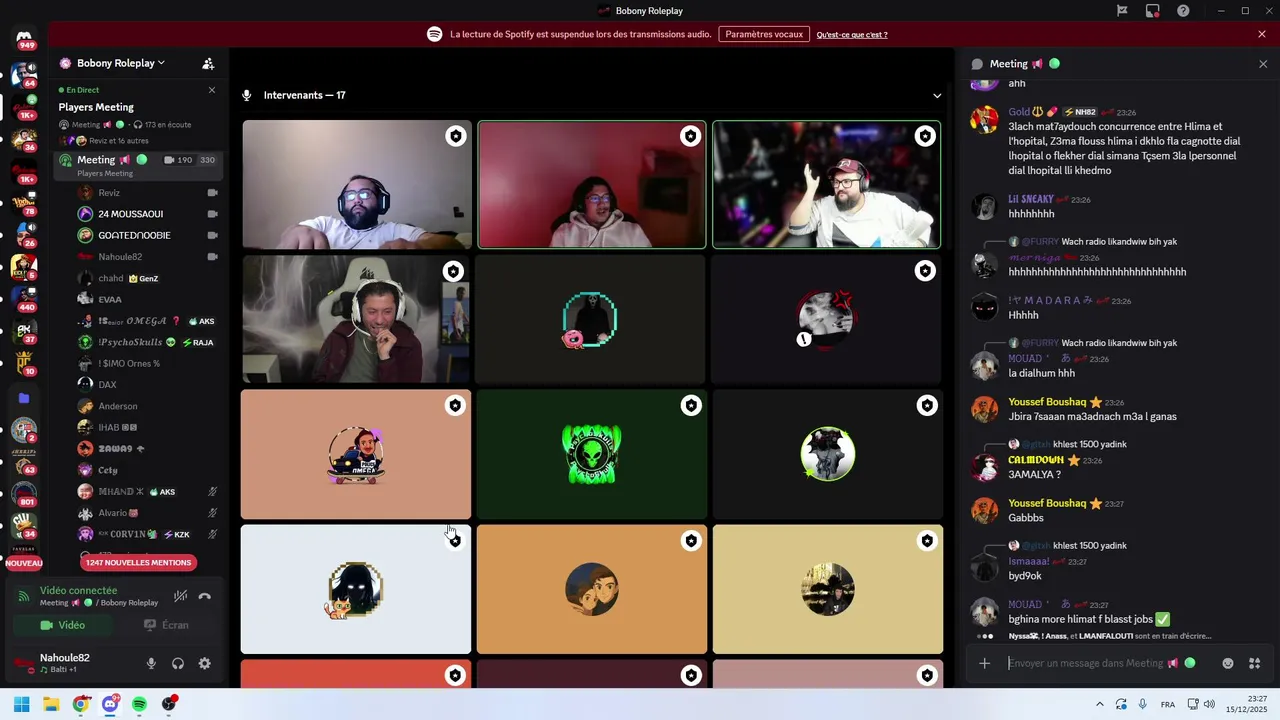Mute the microphone in the user panel
Screen dimensions: 1280x720
151,663
